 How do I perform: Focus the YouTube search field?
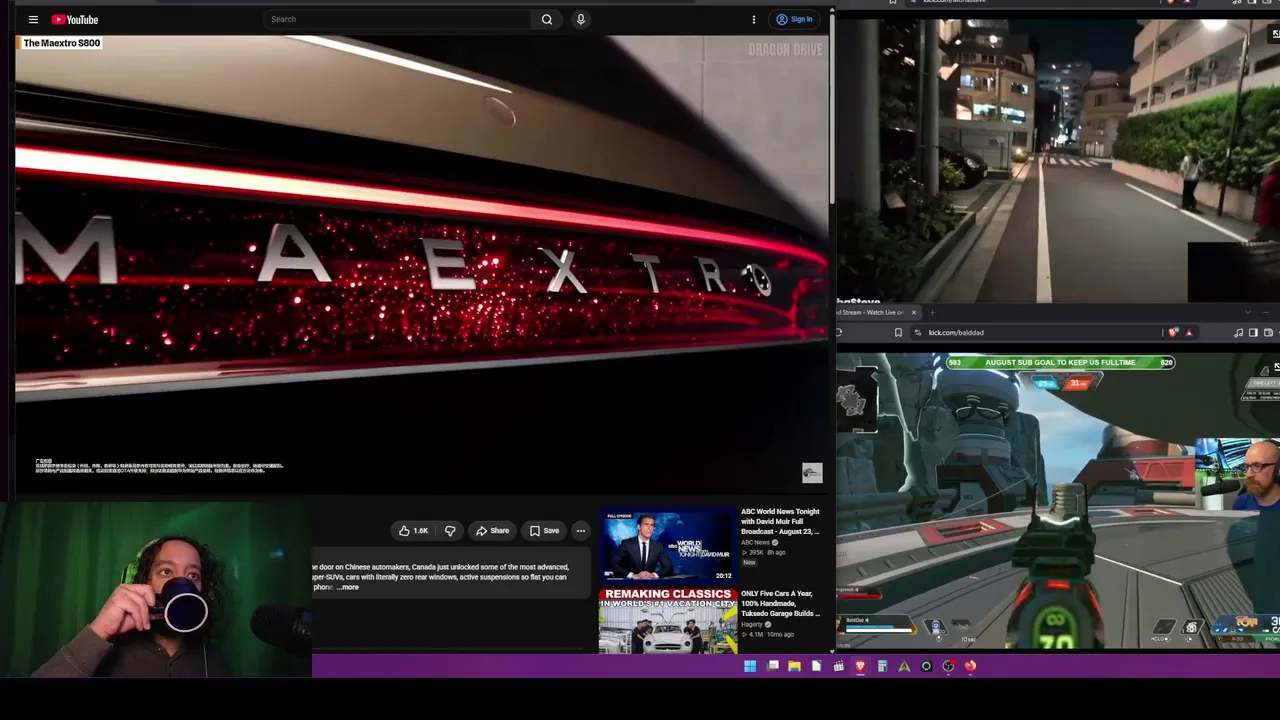(399, 19)
